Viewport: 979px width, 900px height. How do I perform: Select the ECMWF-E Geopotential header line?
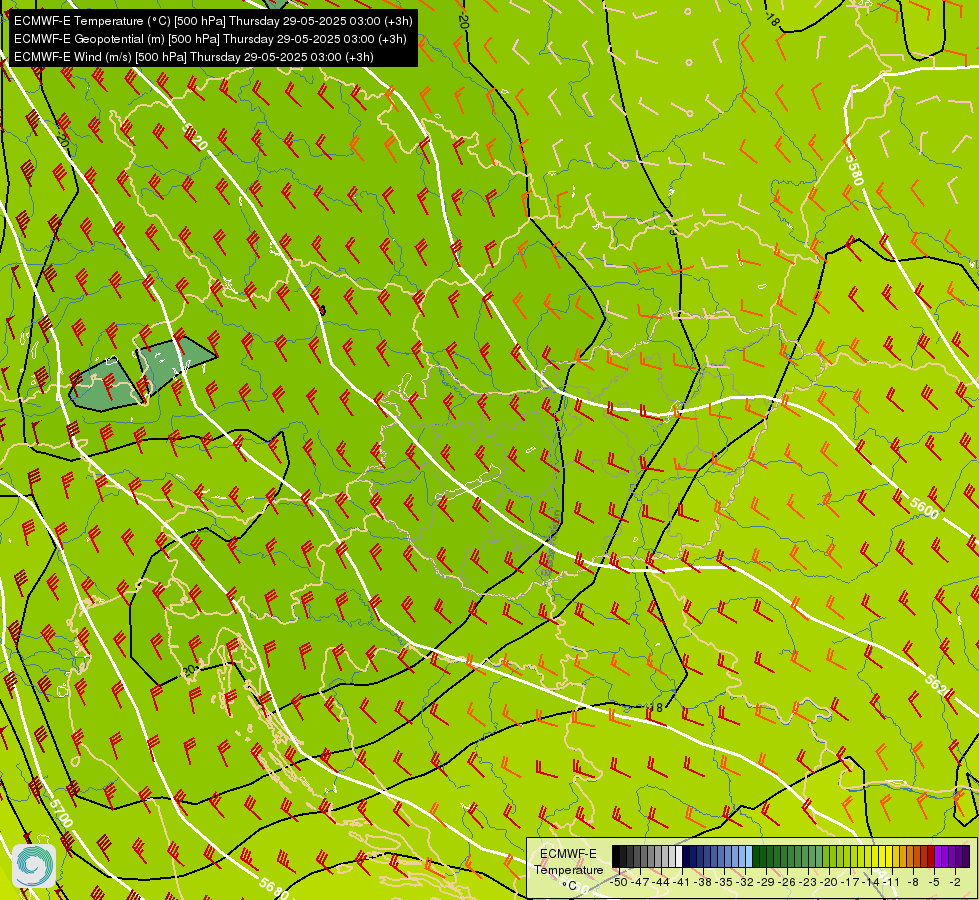(210, 39)
